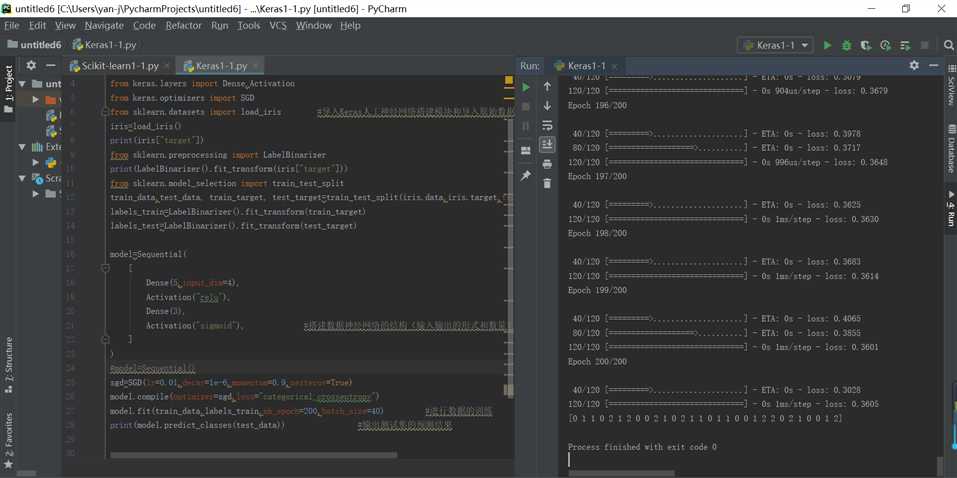The height and width of the screenshot is (478, 957).
Task: Open the Refactor menu
Action: (x=183, y=25)
